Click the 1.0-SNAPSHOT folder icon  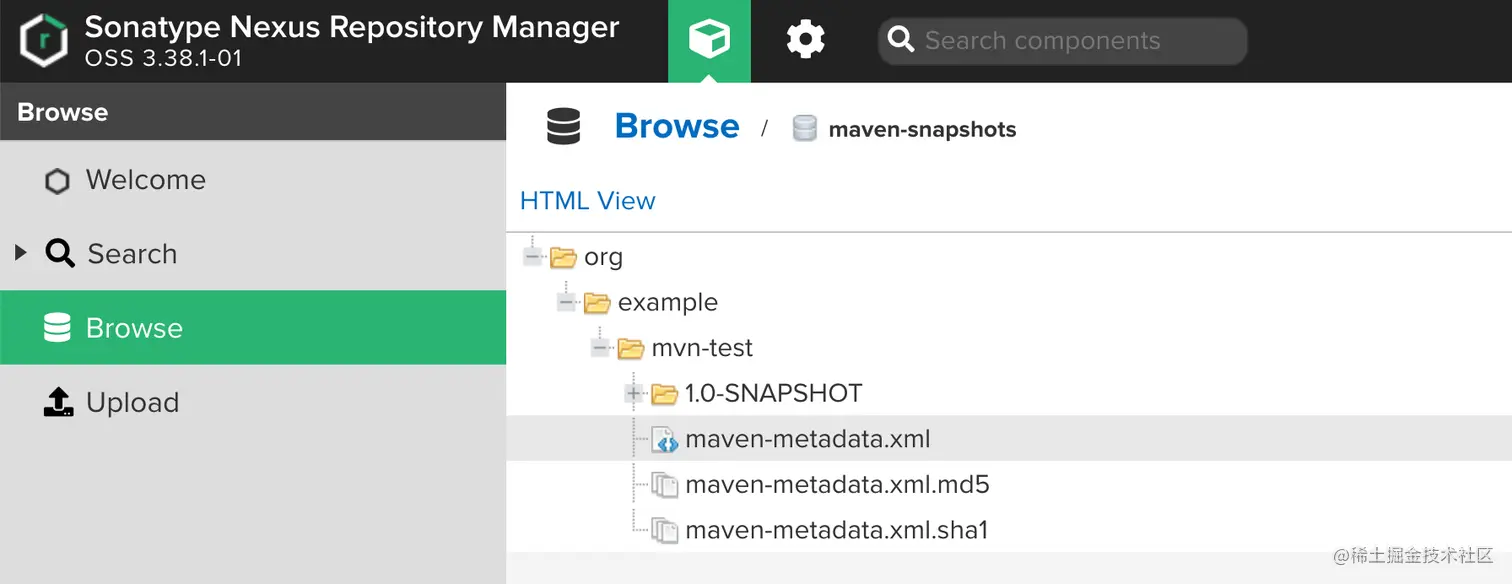664,394
